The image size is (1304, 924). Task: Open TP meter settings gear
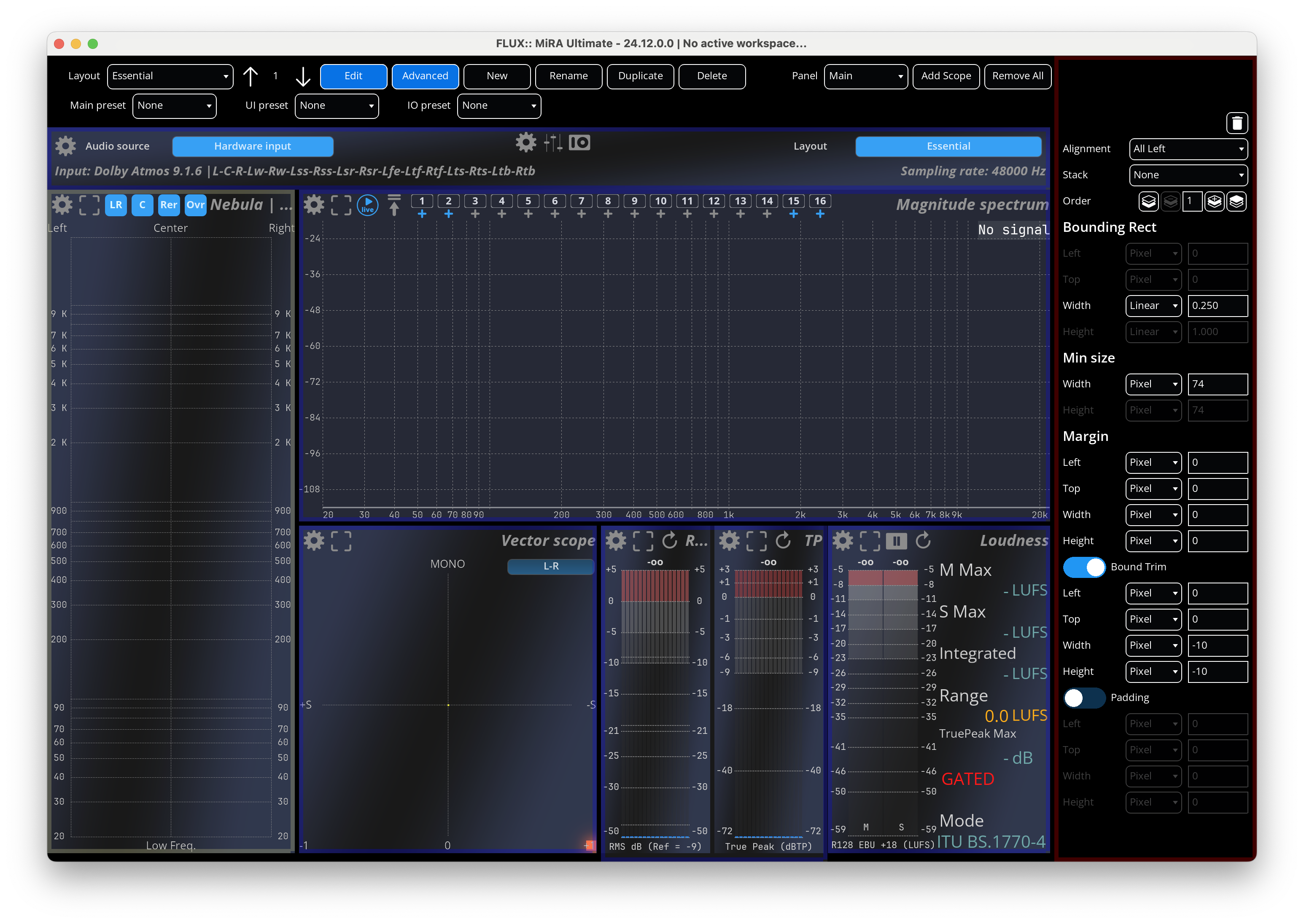tap(729, 540)
